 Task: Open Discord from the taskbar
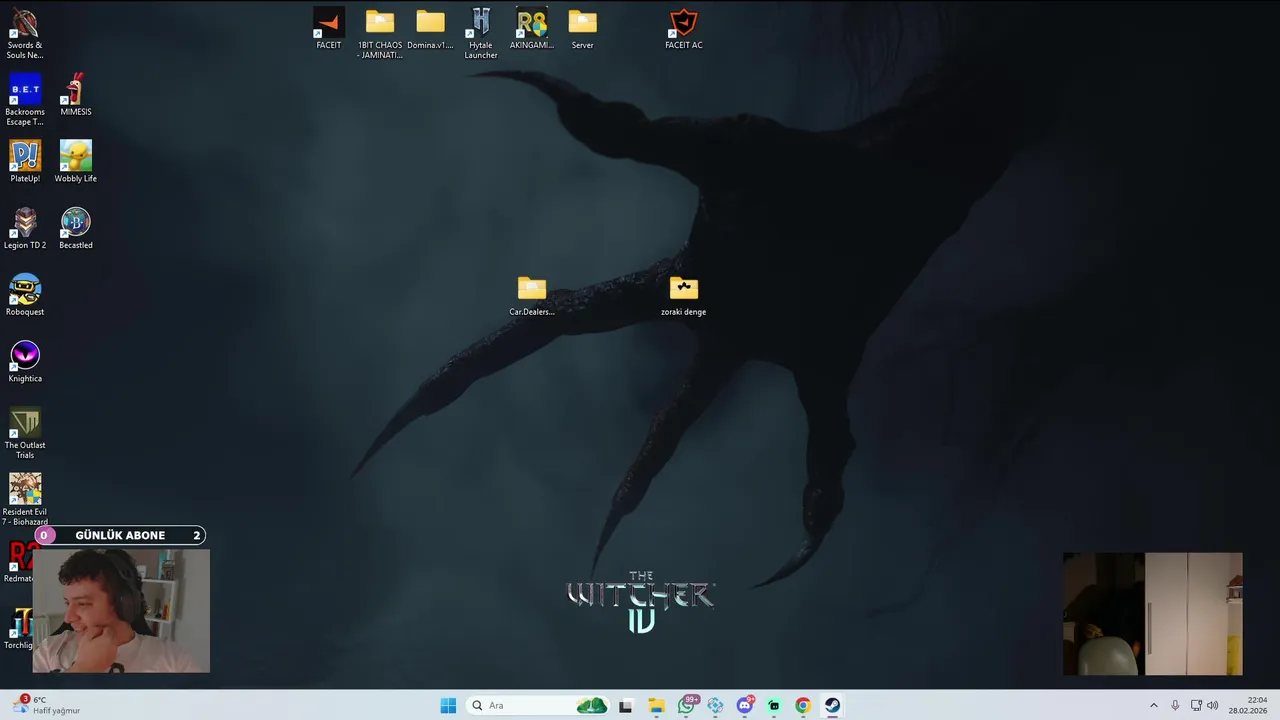click(744, 705)
